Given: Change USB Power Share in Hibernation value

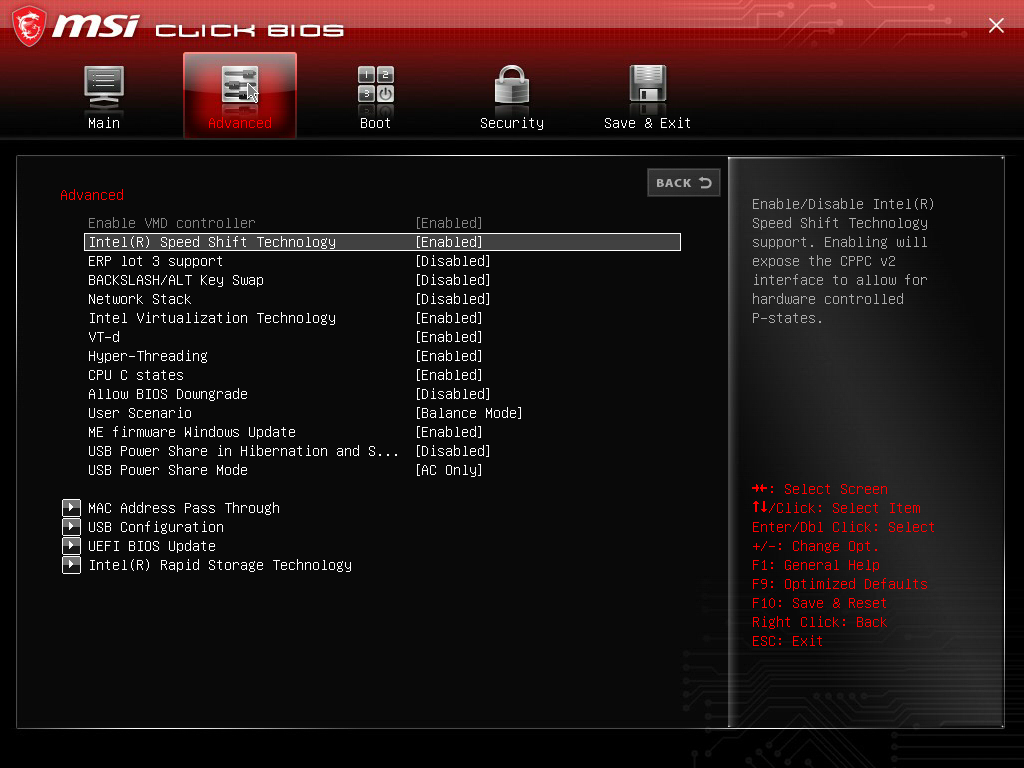Looking at the screenshot, I should click(x=453, y=451).
